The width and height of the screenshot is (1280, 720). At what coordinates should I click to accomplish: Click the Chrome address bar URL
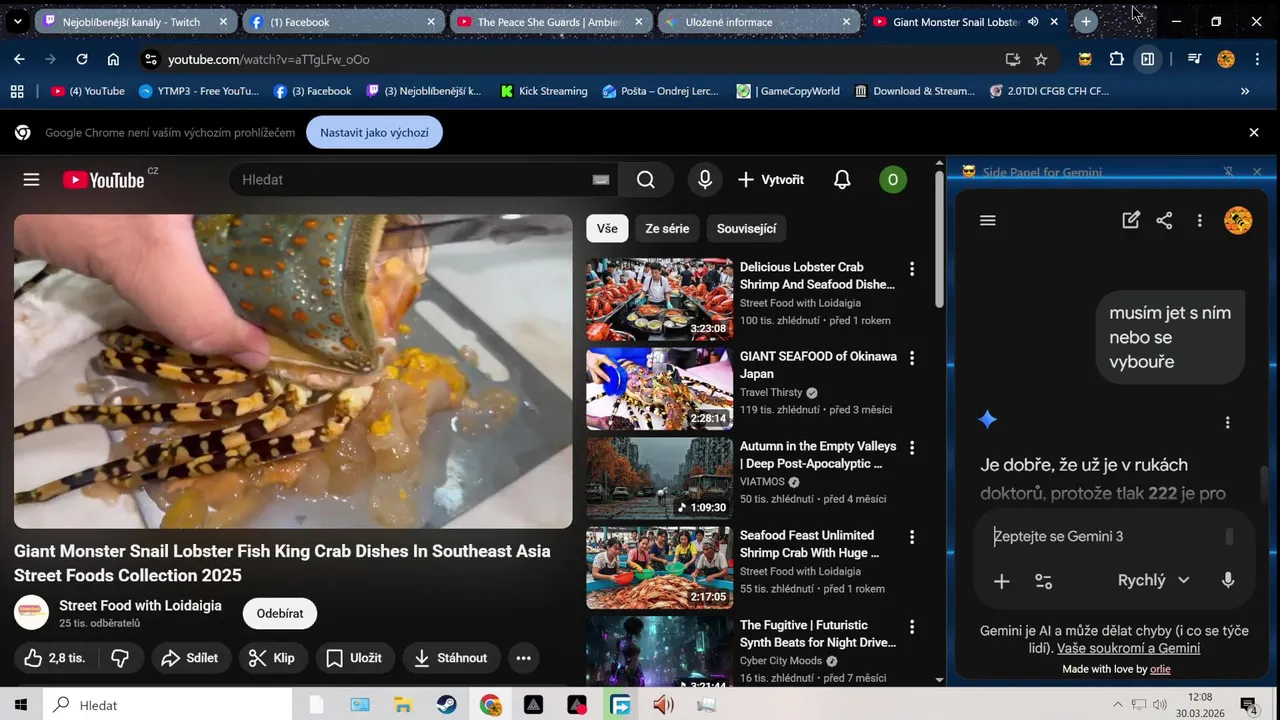268,60
